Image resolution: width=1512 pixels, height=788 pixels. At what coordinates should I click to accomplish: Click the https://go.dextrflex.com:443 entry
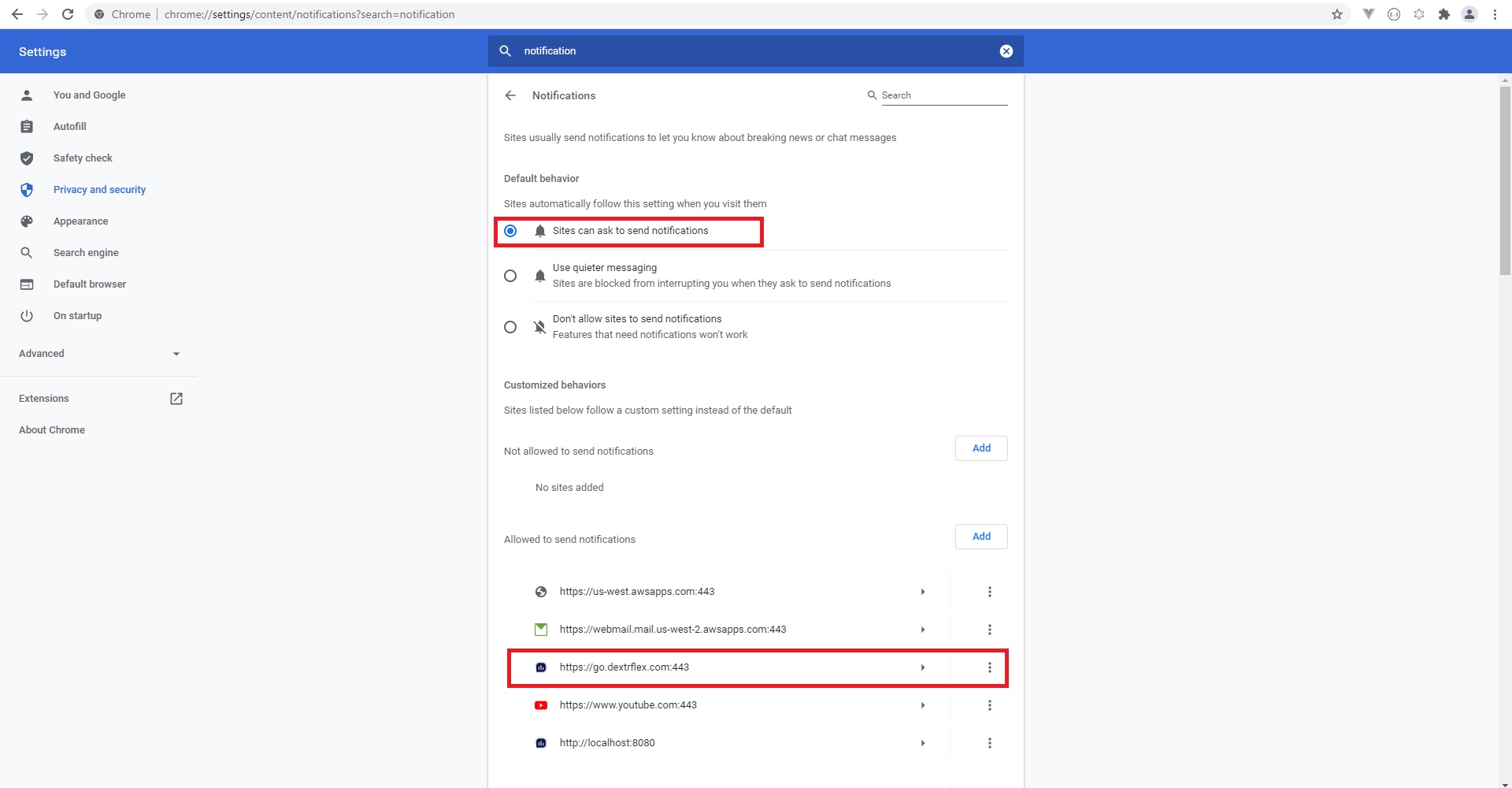624,667
